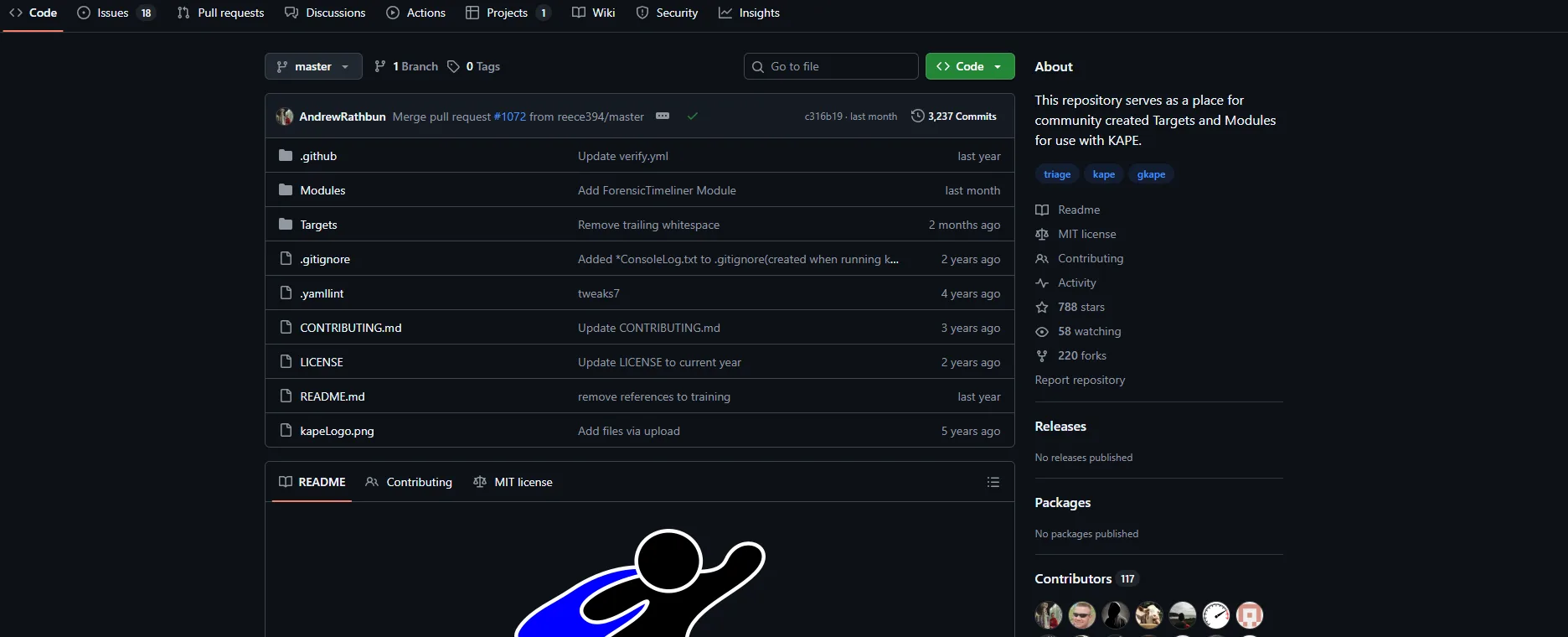Click the first contributor avatar thumbnail
Image resolution: width=1568 pixels, height=637 pixels.
(1049, 615)
